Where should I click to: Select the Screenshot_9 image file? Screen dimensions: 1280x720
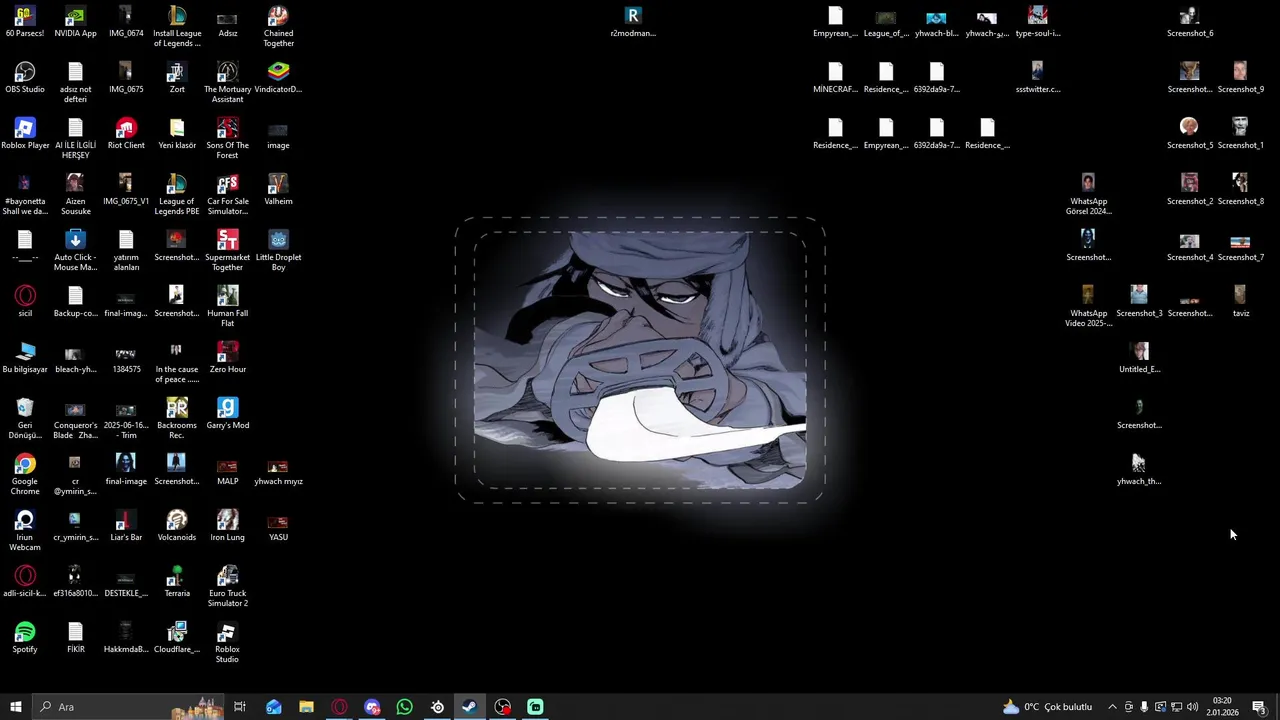pos(1240,78)
